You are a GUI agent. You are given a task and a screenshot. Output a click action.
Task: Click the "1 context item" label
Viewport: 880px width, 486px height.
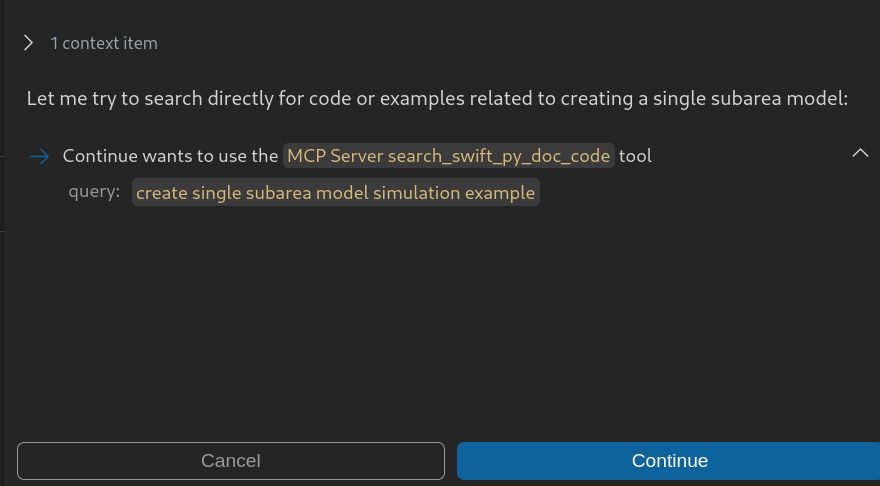coord(104,43)
